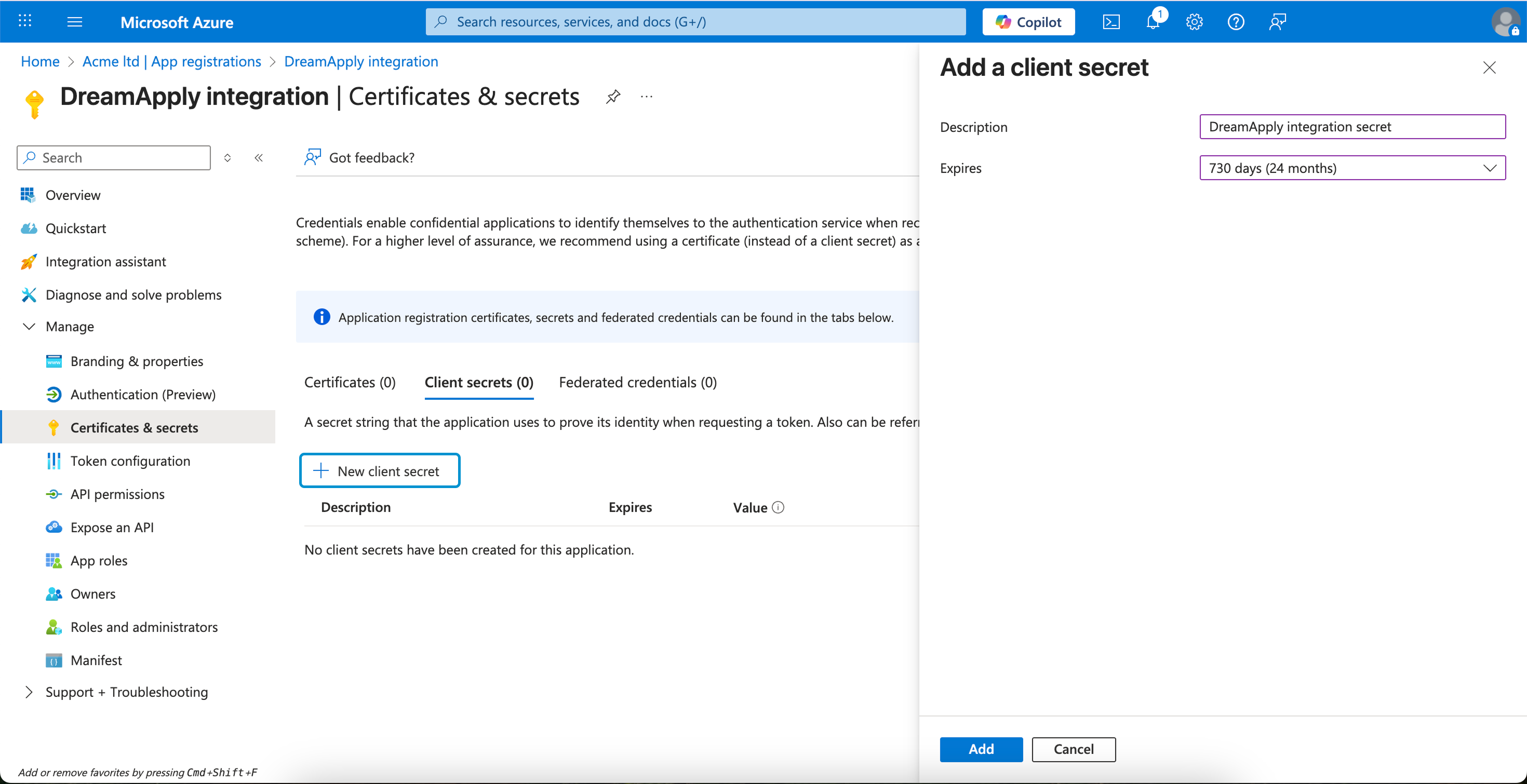
Task: Close the Add a client secret panel
Action: pyautogui.click(x=1489, y=67)
